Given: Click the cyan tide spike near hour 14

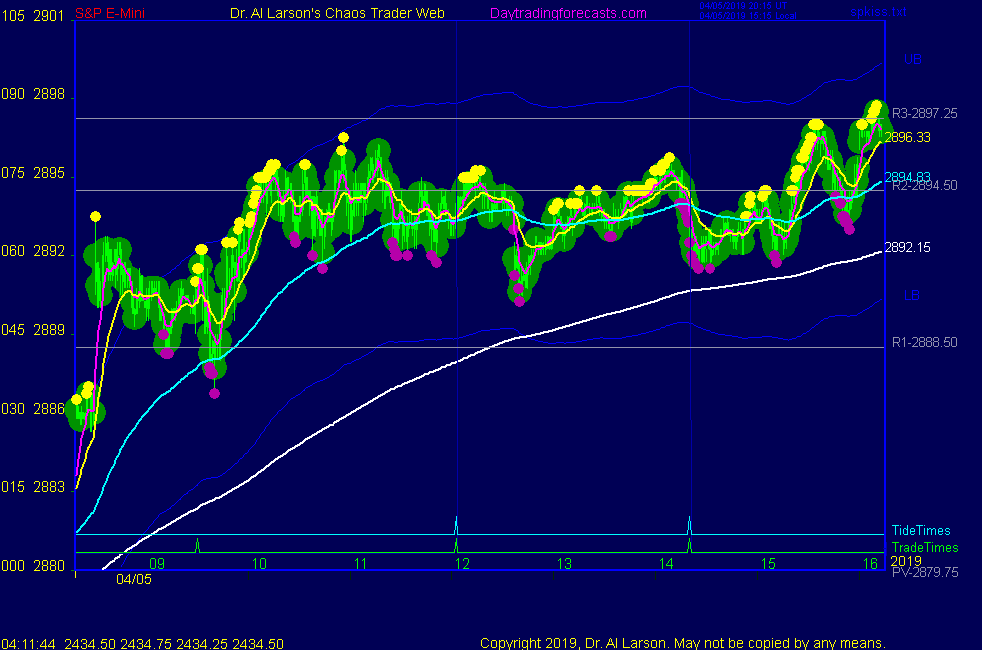Looking at the screenshot, I should [x=690, y=525].
